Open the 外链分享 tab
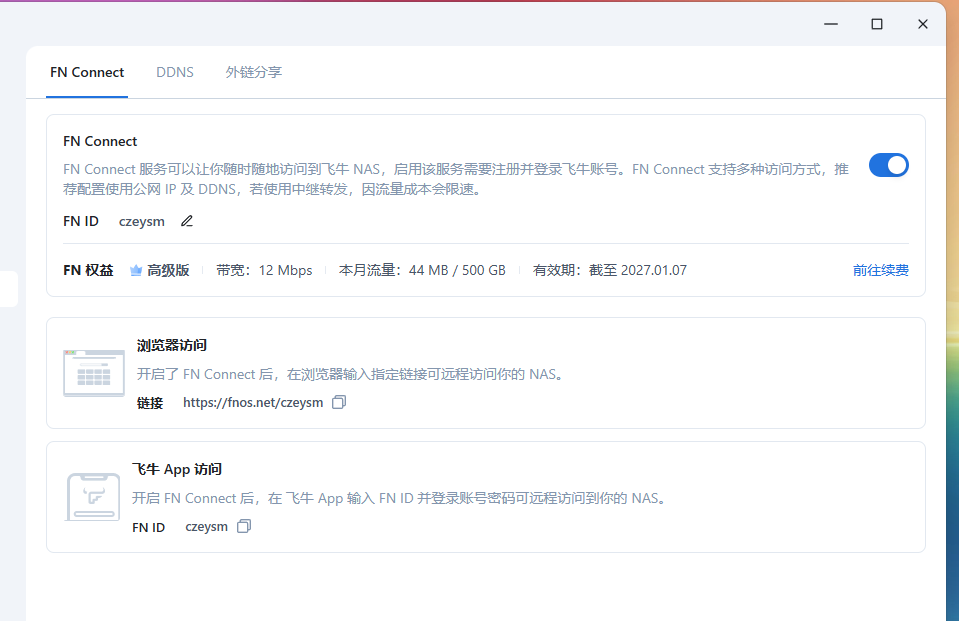Image resolution: width=959 pixels, height=621 pixels. (254, 72)
